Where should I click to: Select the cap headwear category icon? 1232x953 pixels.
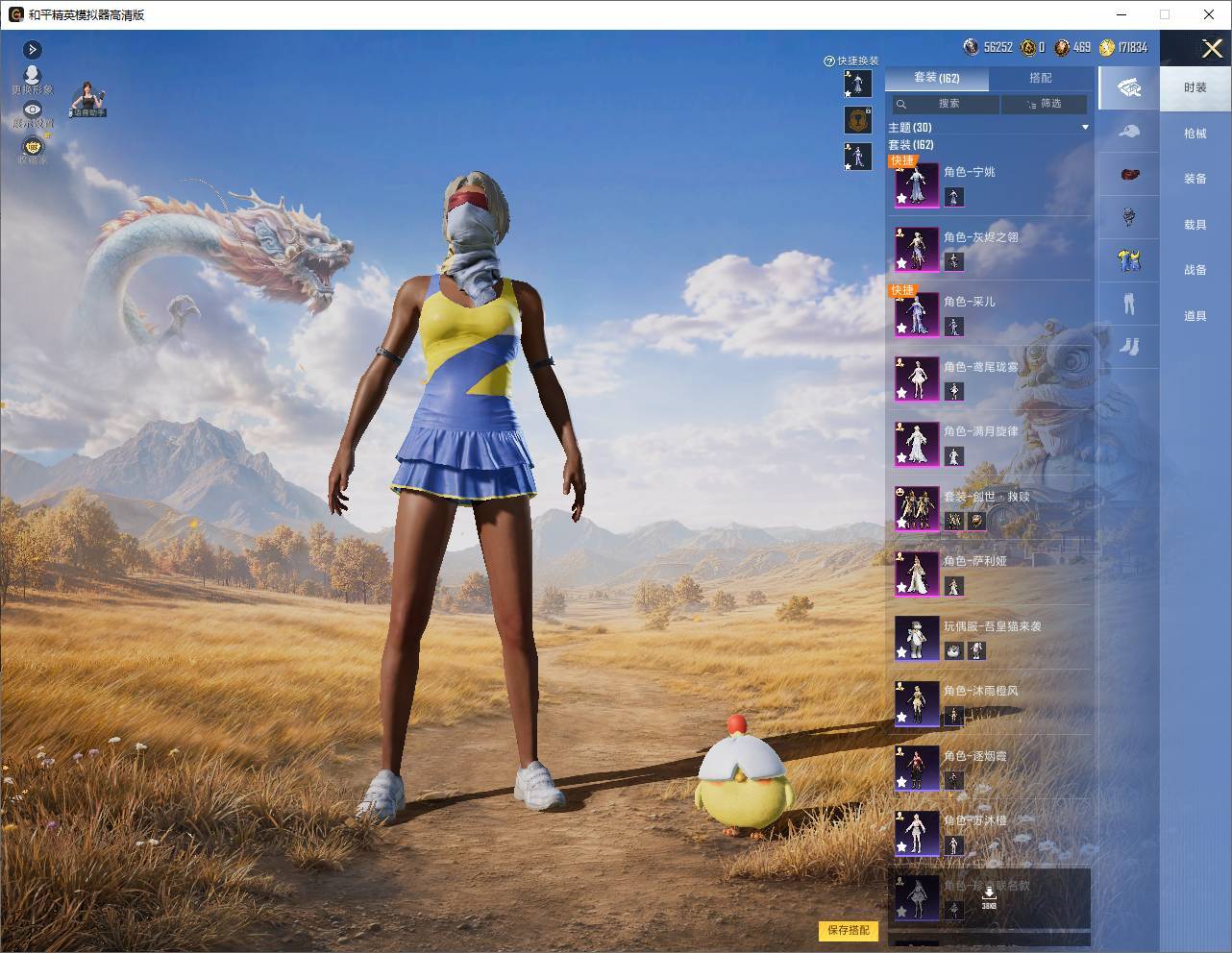(1129, 132)
